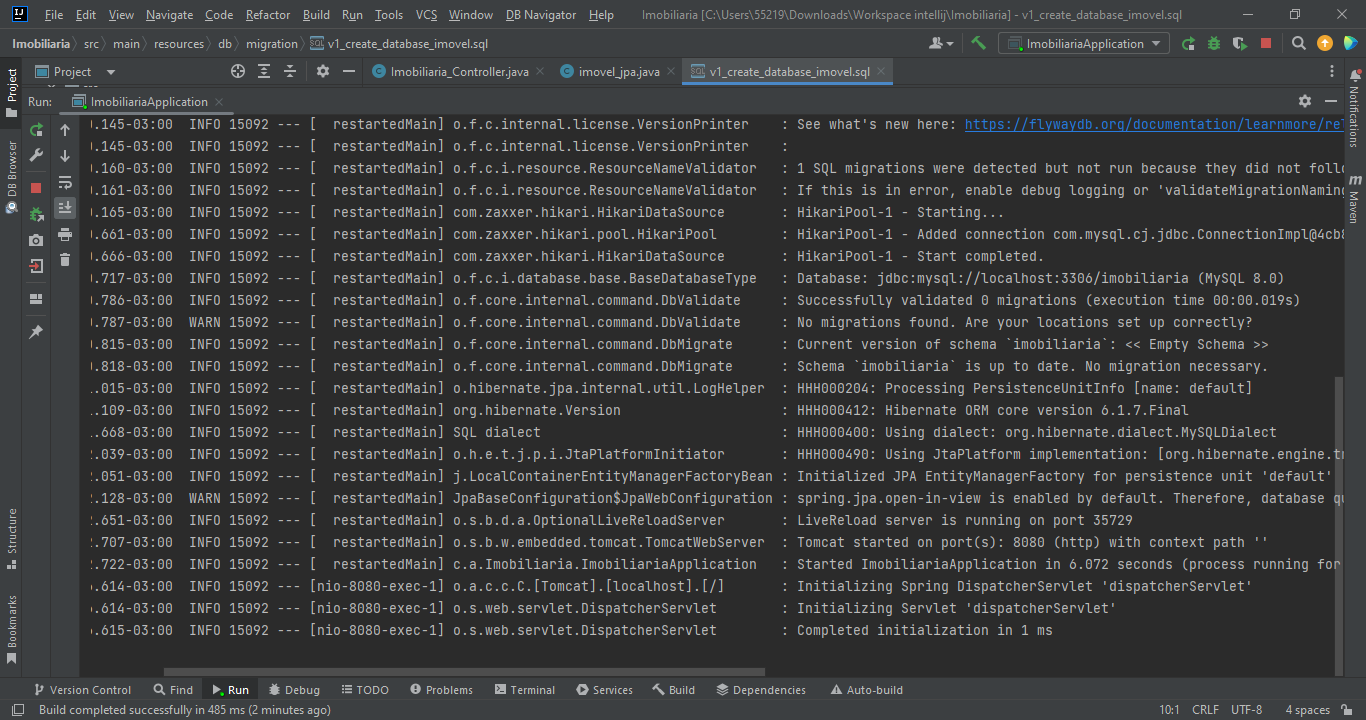The height and width of the screenshot is (720, 1366).
Task: Toggle Maven side tool window
Action: click(1354, 197)
